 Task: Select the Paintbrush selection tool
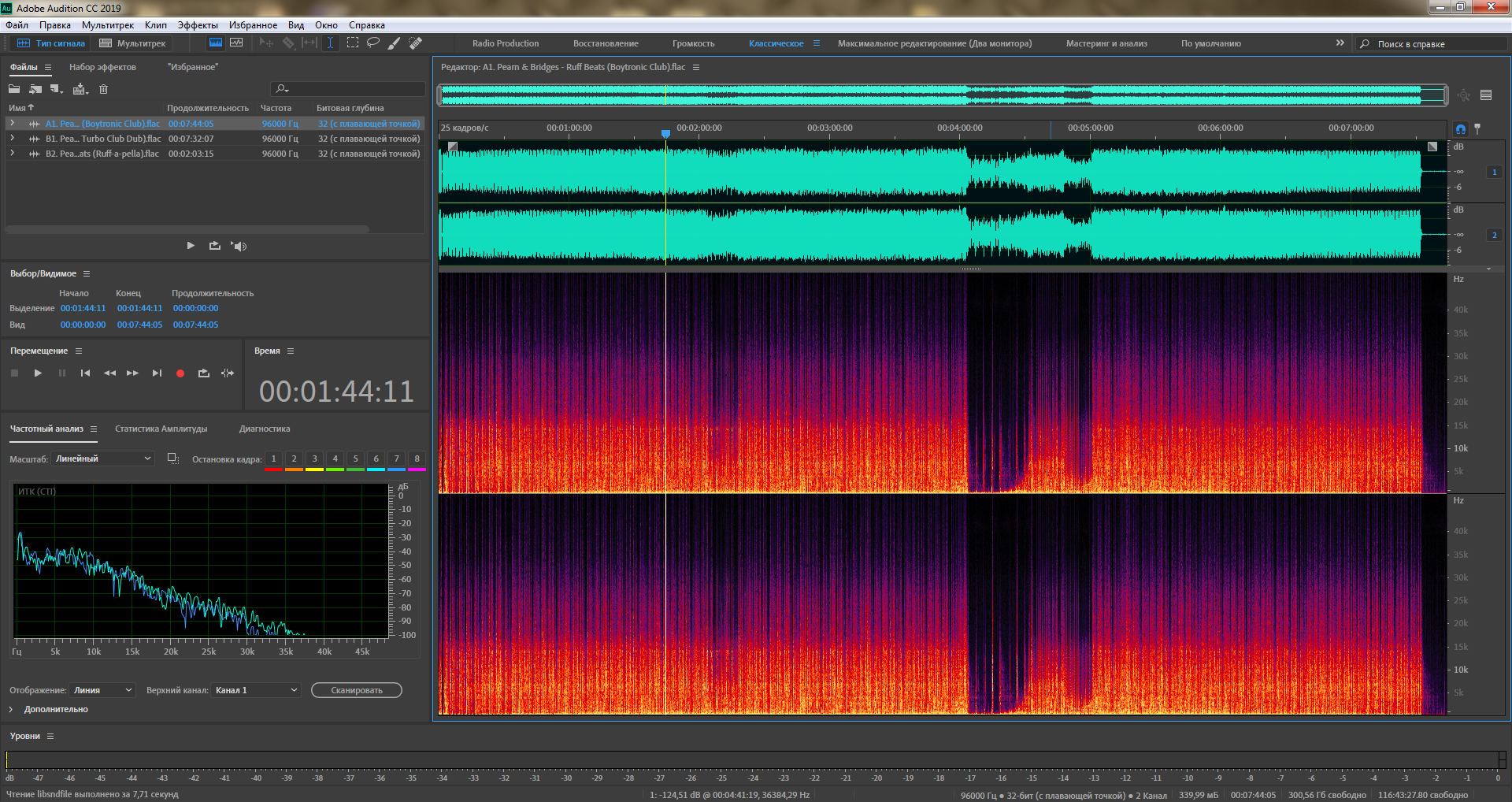point(394,43)
